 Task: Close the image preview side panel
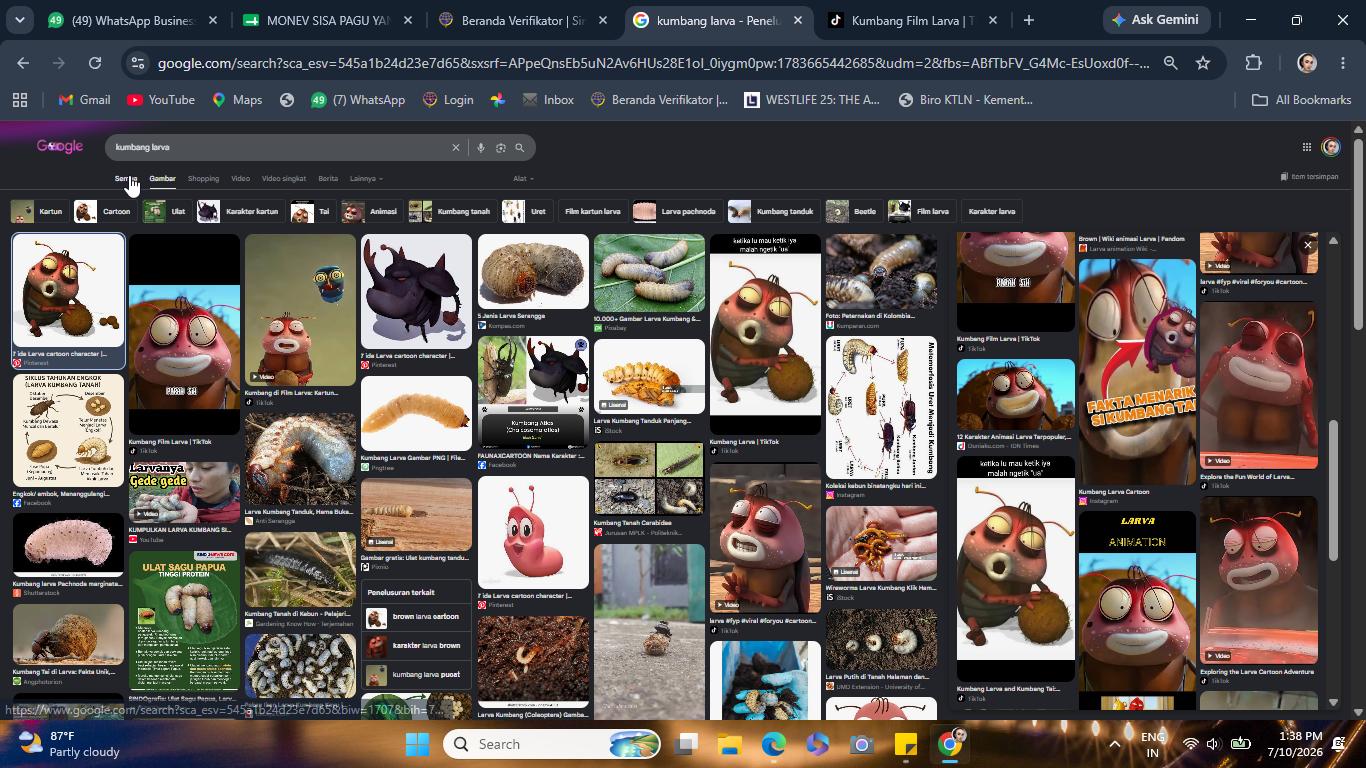[x=1307, y=245]
